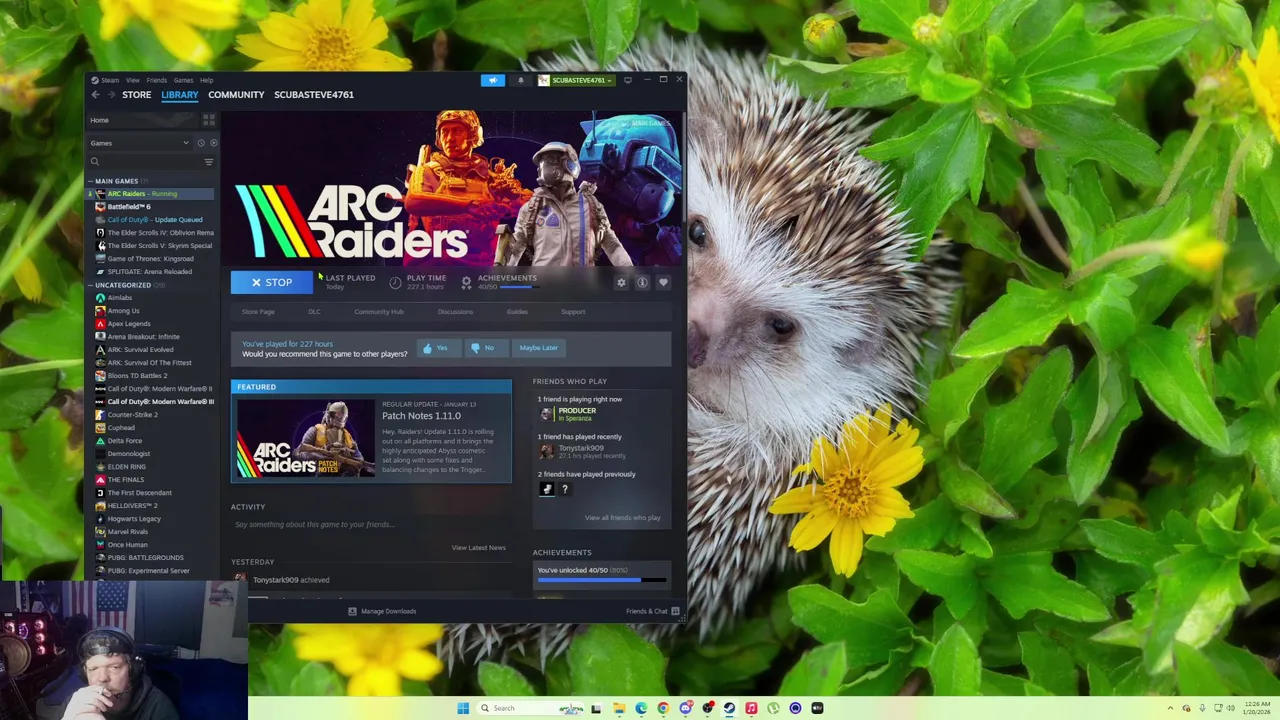The height and width of the screenshot is (720, 1280).
Task: Open the SCUBASTEVE4761 account dropdown
Action: pos(575,80)
